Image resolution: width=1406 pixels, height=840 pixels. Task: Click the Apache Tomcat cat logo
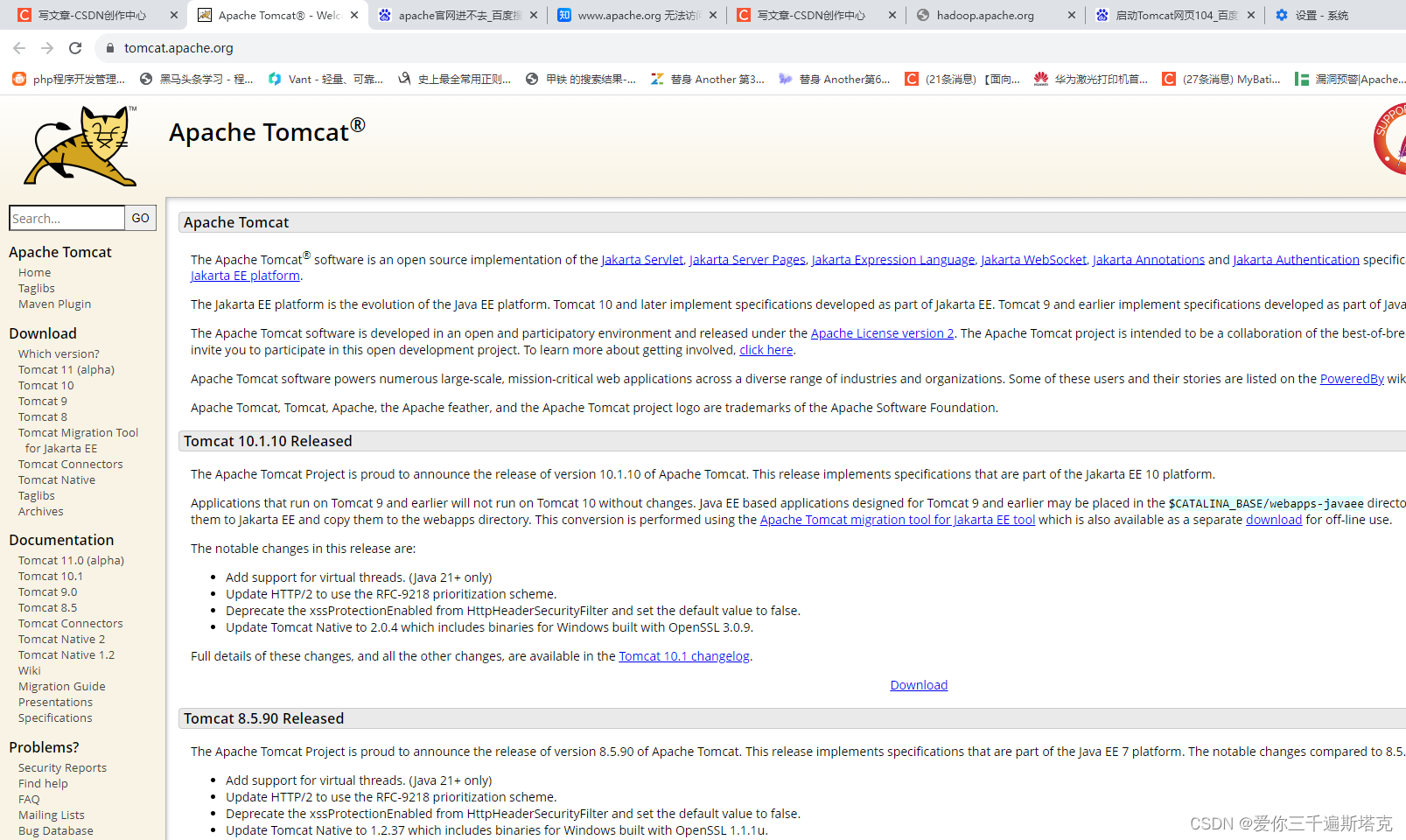tap(81, 145)
